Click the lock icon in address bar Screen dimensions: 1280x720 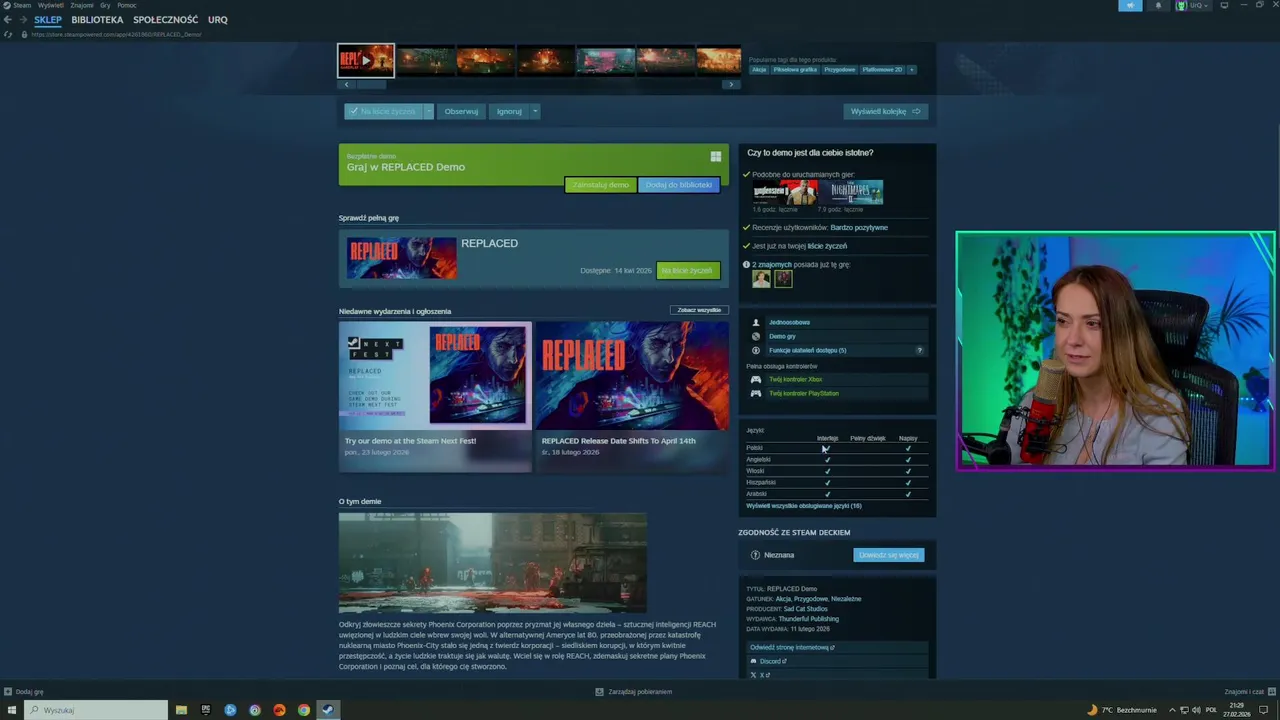pos(23,34)
